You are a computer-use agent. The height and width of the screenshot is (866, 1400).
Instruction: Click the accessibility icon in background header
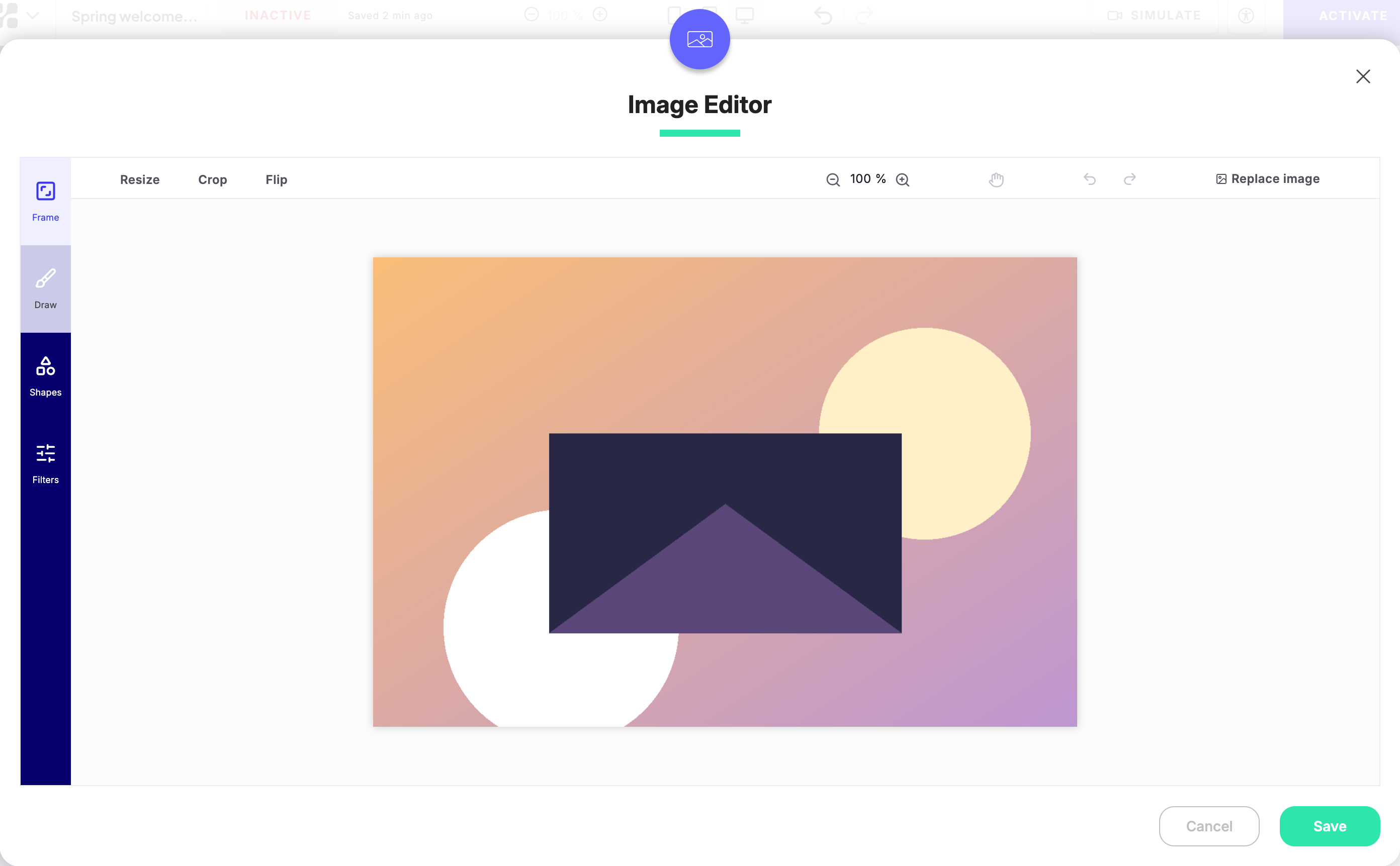(1246, 16)
